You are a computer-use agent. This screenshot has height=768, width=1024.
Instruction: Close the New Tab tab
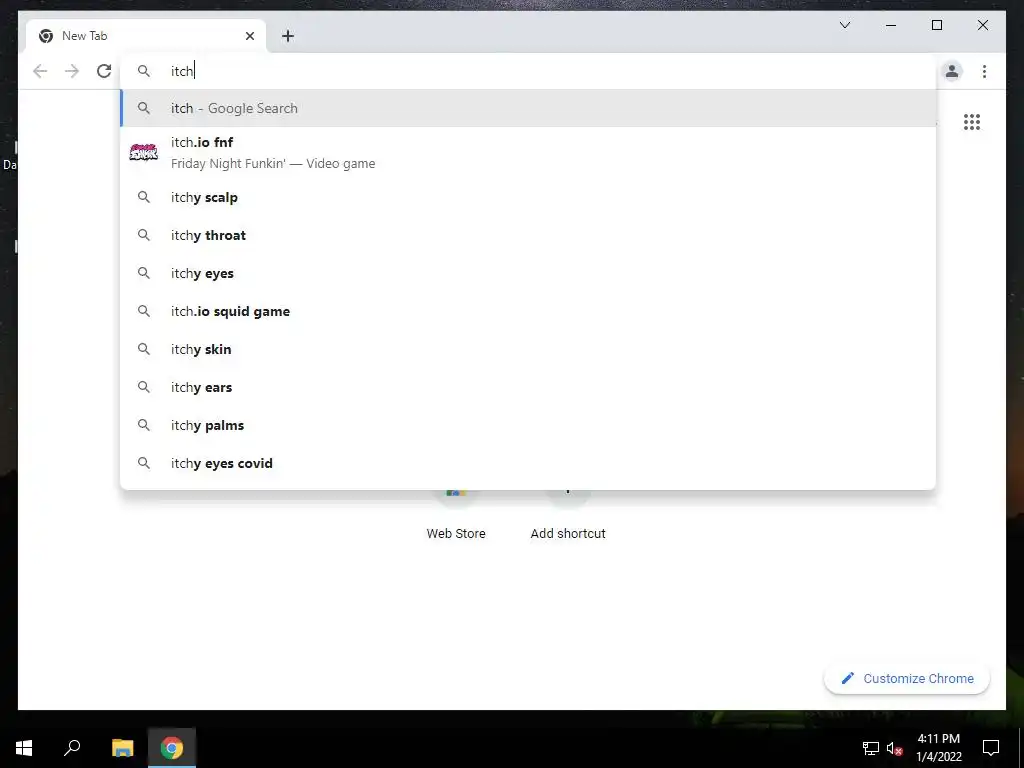[249, 36]
